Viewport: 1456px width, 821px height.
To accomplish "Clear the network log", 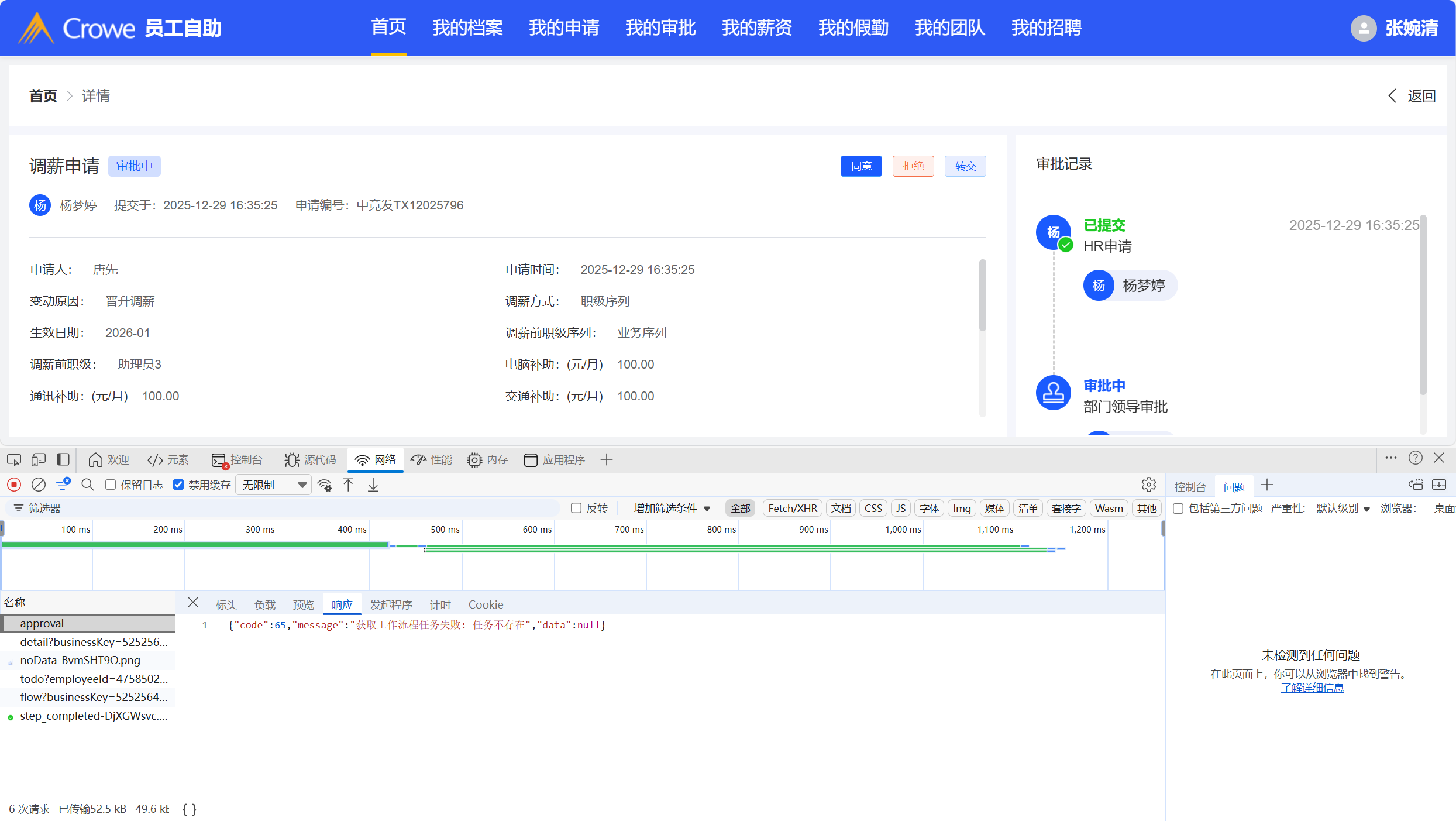I will (x=39, y=485).
